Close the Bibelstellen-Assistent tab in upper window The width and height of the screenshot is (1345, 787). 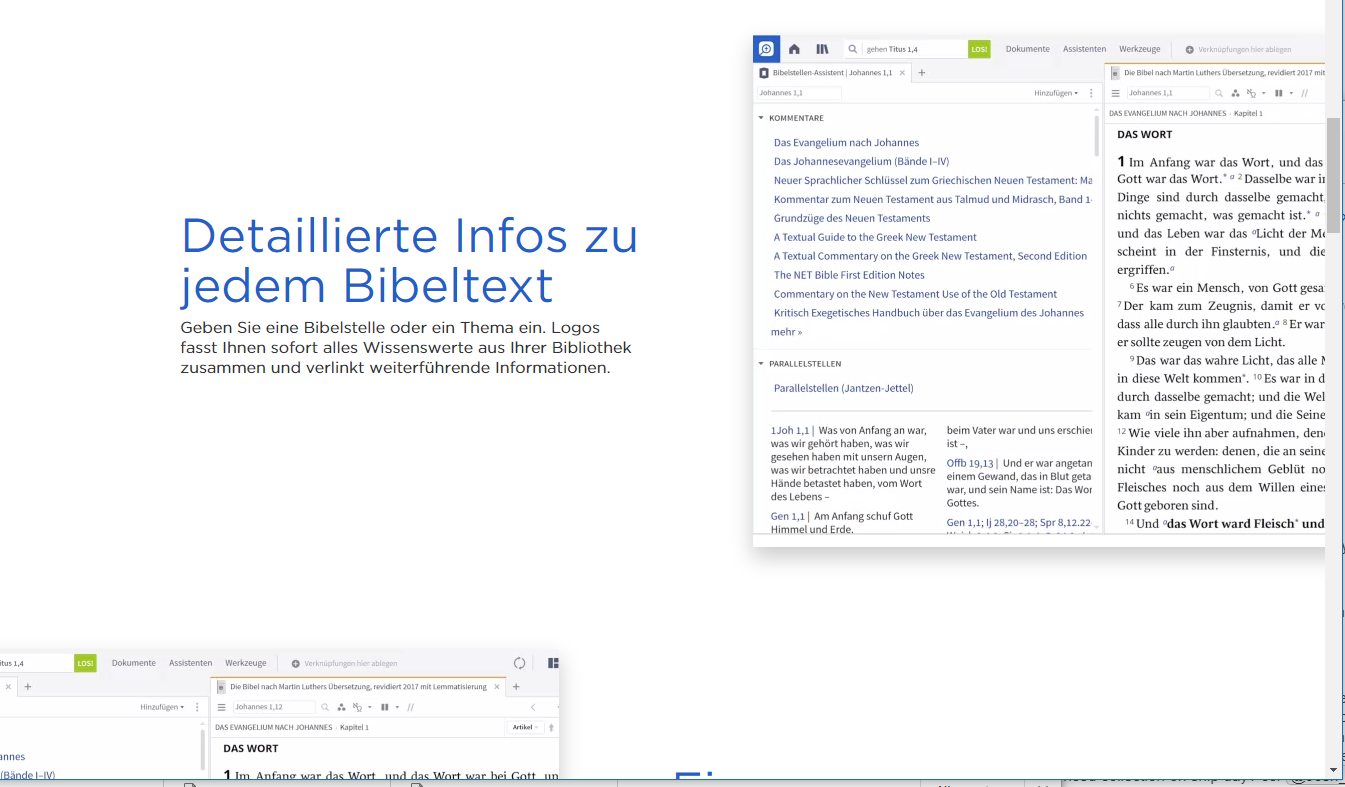(902, 73)
